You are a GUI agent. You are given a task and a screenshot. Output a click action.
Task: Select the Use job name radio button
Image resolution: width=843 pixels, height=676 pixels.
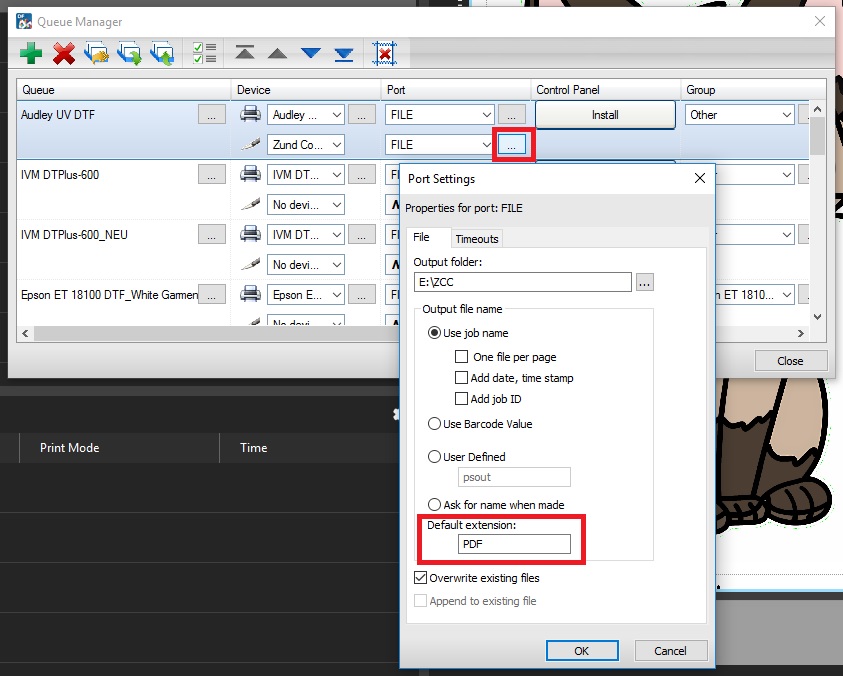click(434, 333)
